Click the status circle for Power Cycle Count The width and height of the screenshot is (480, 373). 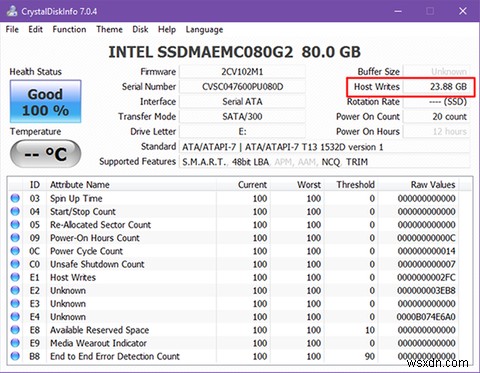(x=15, y=251)
